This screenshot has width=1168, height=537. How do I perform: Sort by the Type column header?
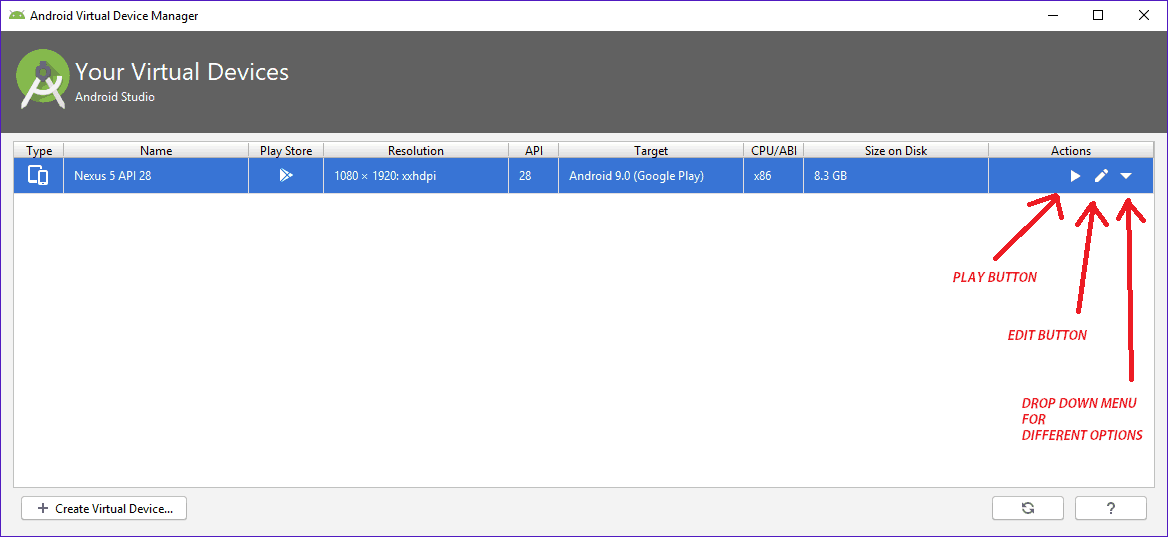(x=39, y=150)
